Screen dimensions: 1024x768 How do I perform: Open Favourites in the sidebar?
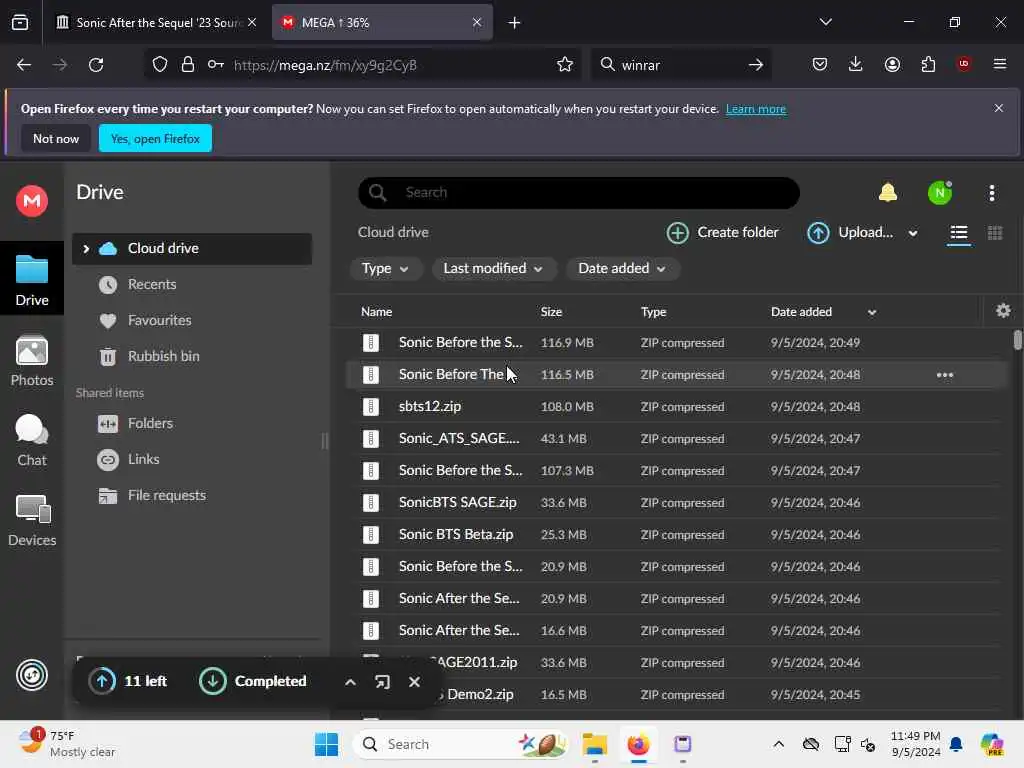pyautogui.click(x=159, y=321)
